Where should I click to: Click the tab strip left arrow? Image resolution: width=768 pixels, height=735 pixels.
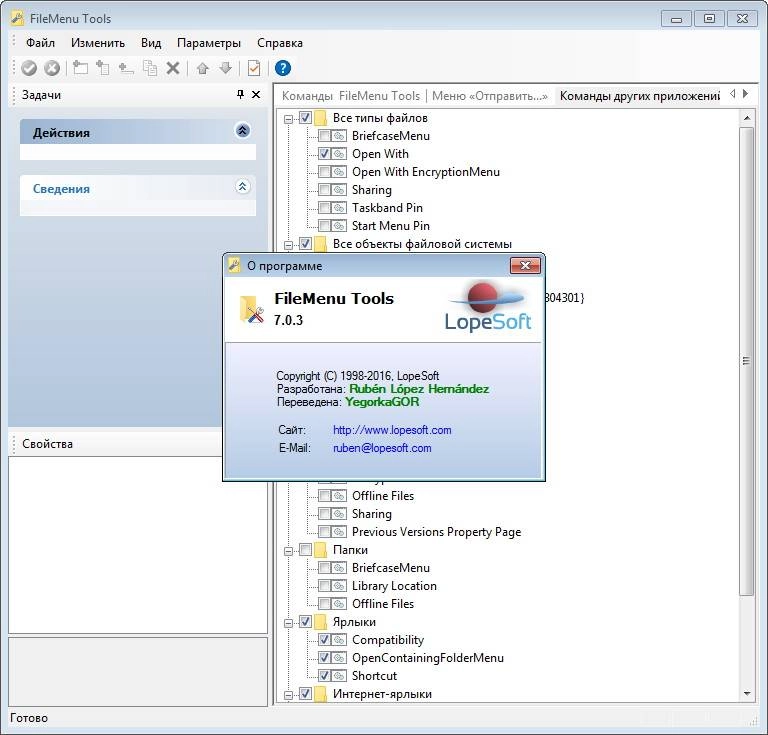732,94
